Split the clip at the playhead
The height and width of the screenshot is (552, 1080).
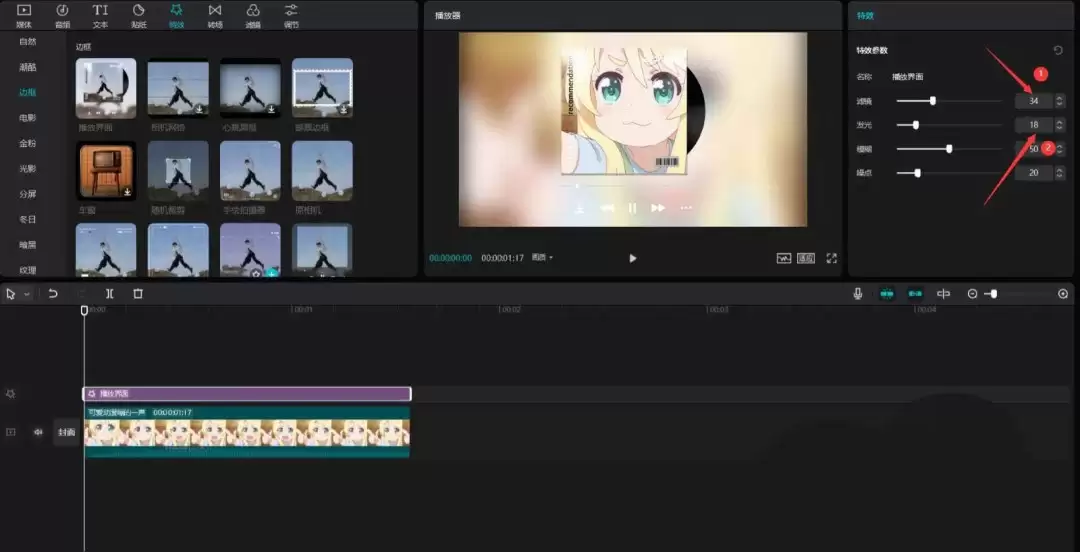click(x=110, y=294)
